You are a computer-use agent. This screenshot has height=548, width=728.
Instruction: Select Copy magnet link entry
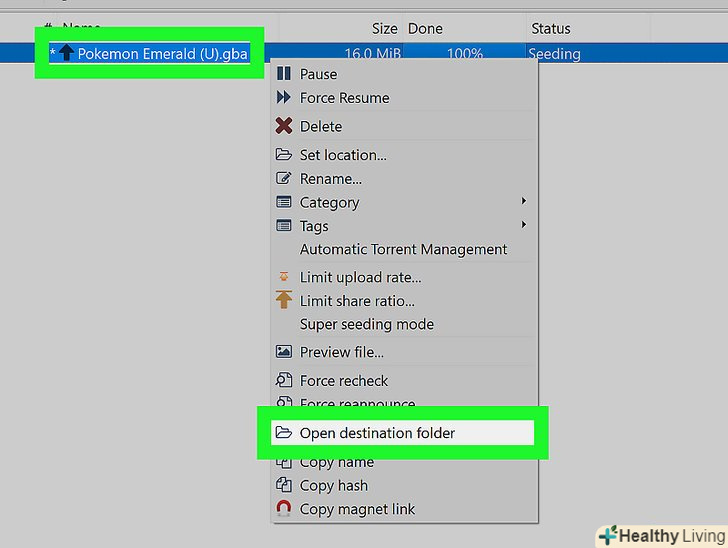tap(404, 509)
